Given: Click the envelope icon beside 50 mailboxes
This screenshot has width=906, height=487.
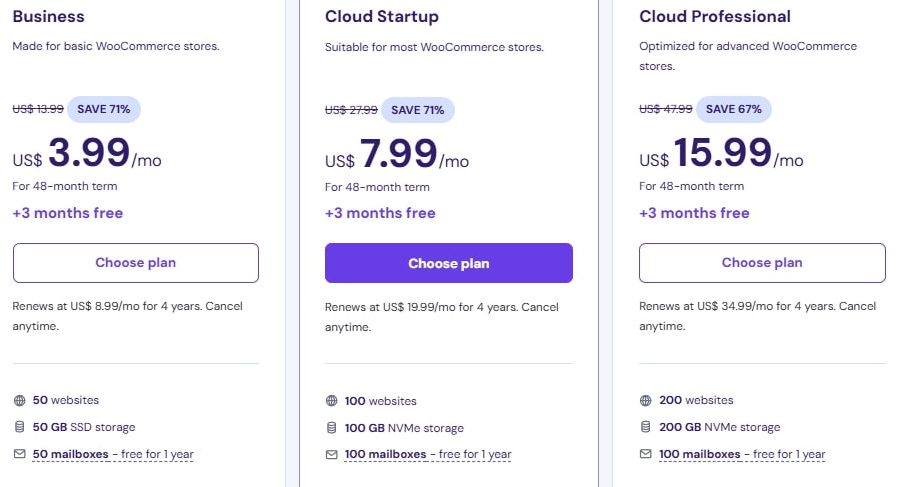Looking at the screenshot, I should pos(19,454).
